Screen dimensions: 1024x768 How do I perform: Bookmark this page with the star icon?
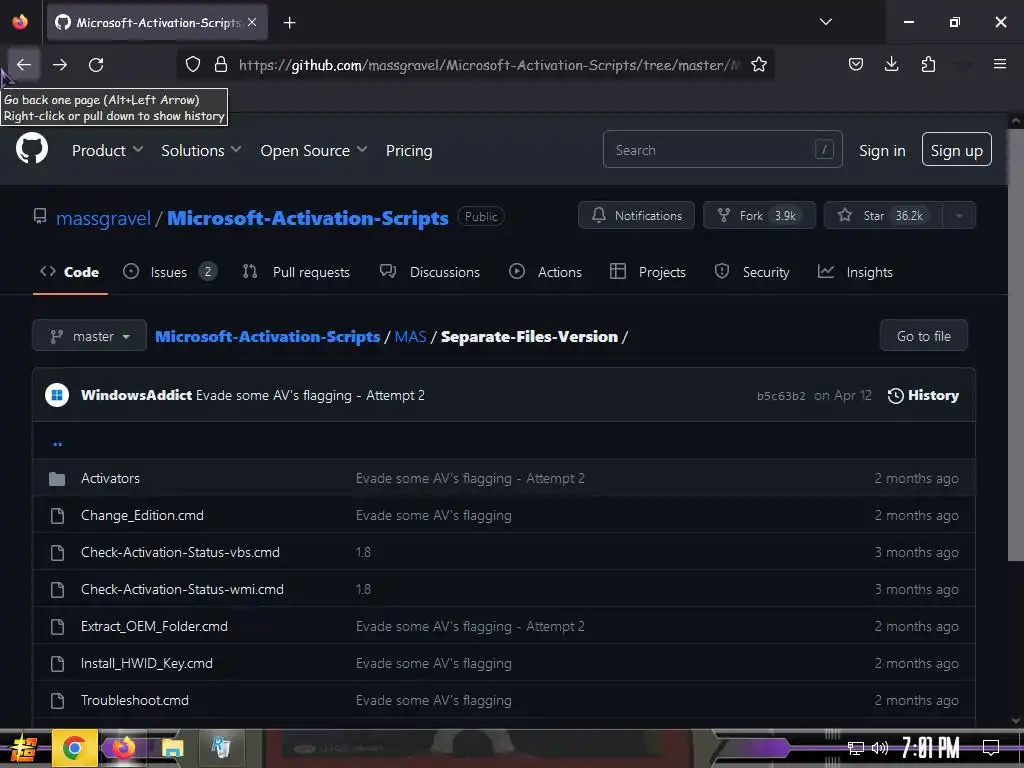click(x=758, y=65)
